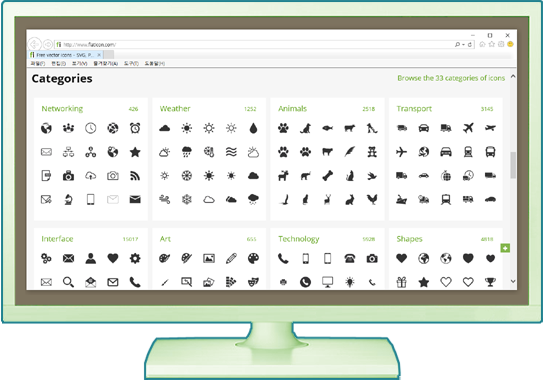This screenshot has width=544, height=381.
Task: Select the rotary telephone icon in Technology
Action: 350,259
